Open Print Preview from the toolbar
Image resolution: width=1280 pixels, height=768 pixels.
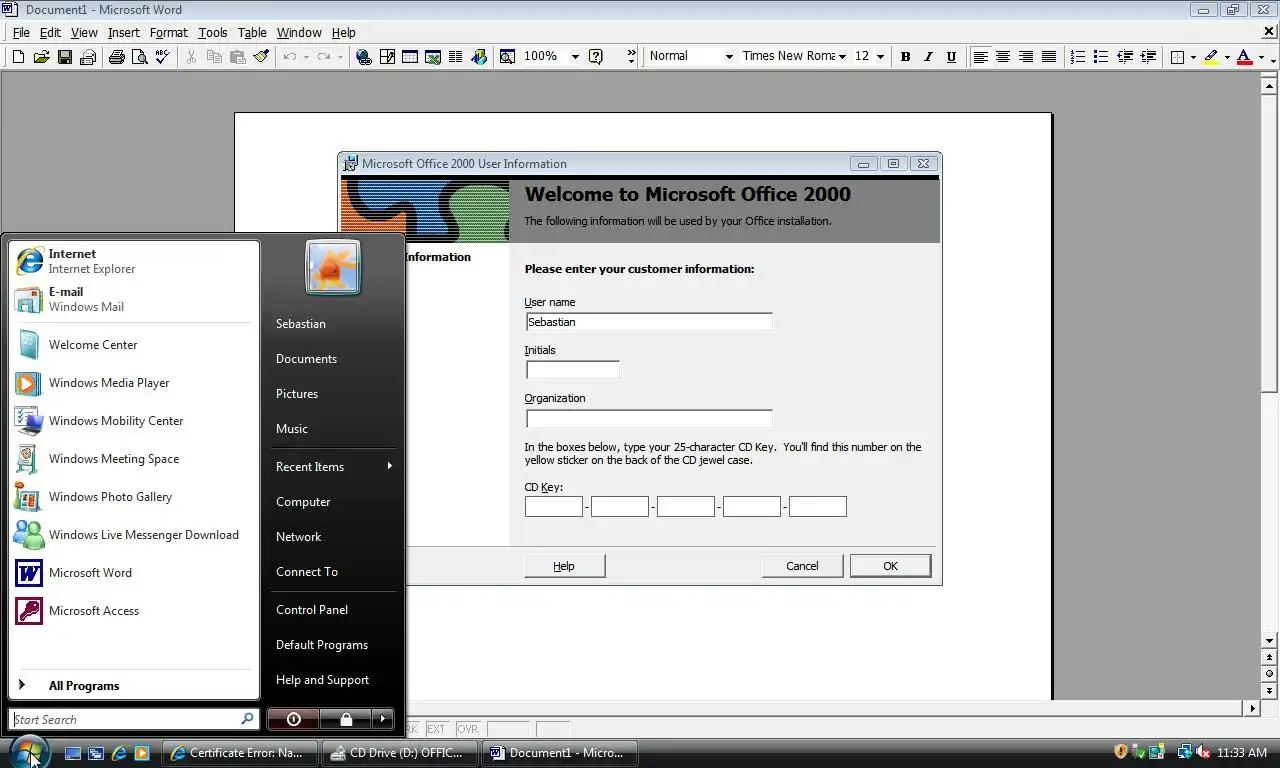coord(139,57)
